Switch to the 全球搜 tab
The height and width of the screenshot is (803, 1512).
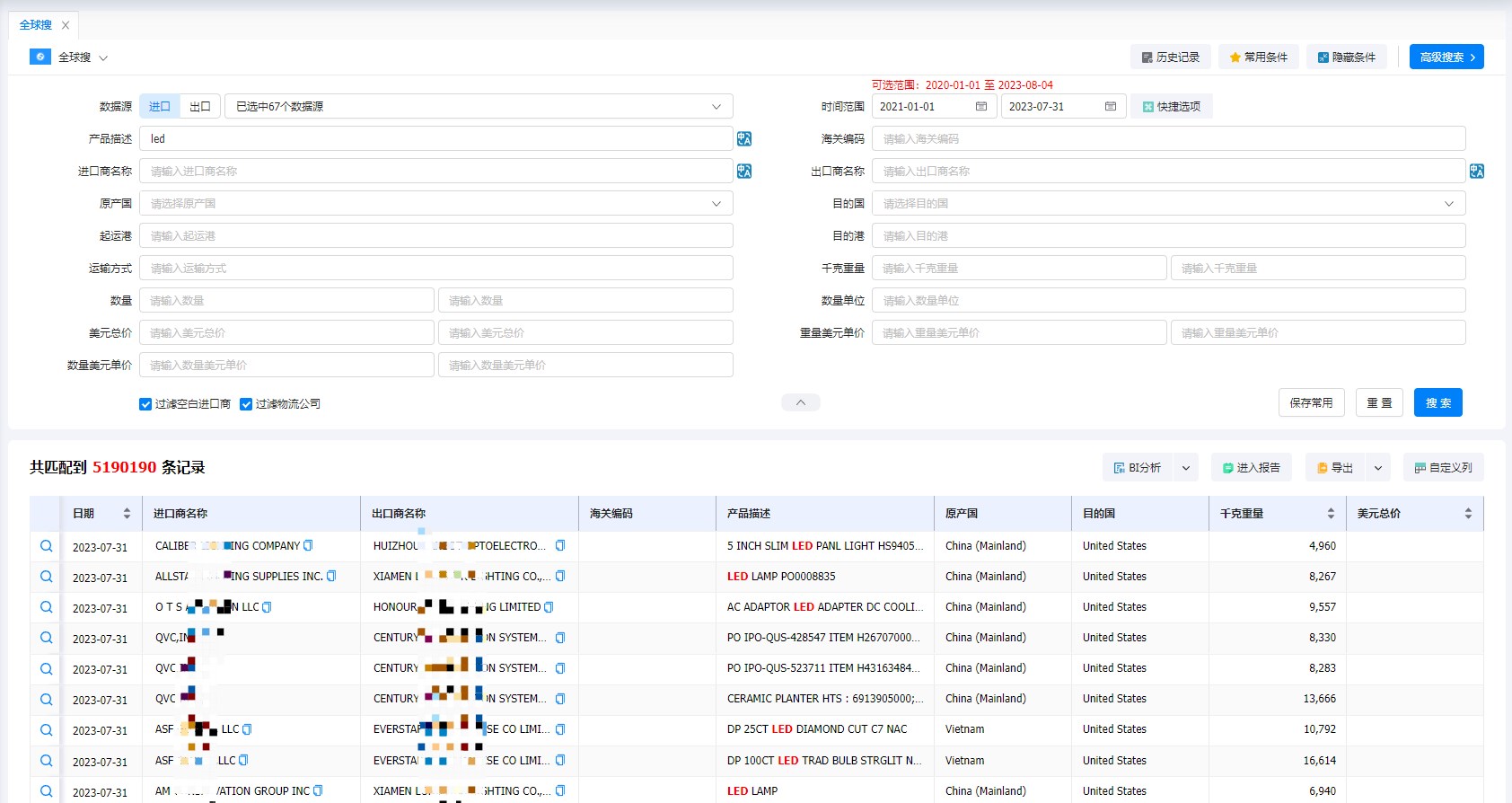[36, 25]
